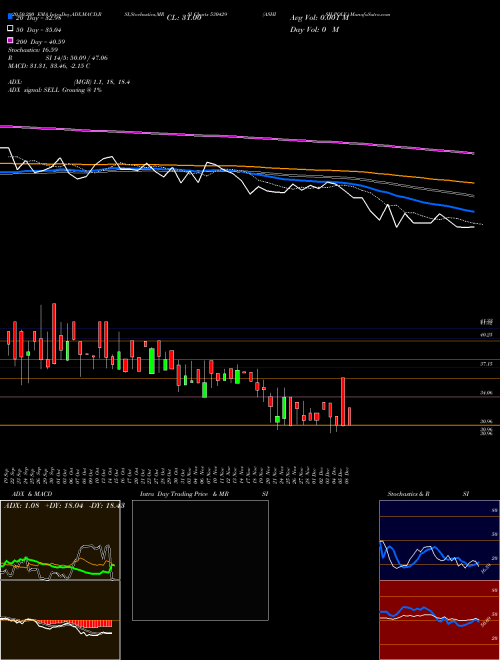Click the '(MGR) 1.1, 18, 18.4' ADX values
500x660 pixels.
click(x=101, y=82)
